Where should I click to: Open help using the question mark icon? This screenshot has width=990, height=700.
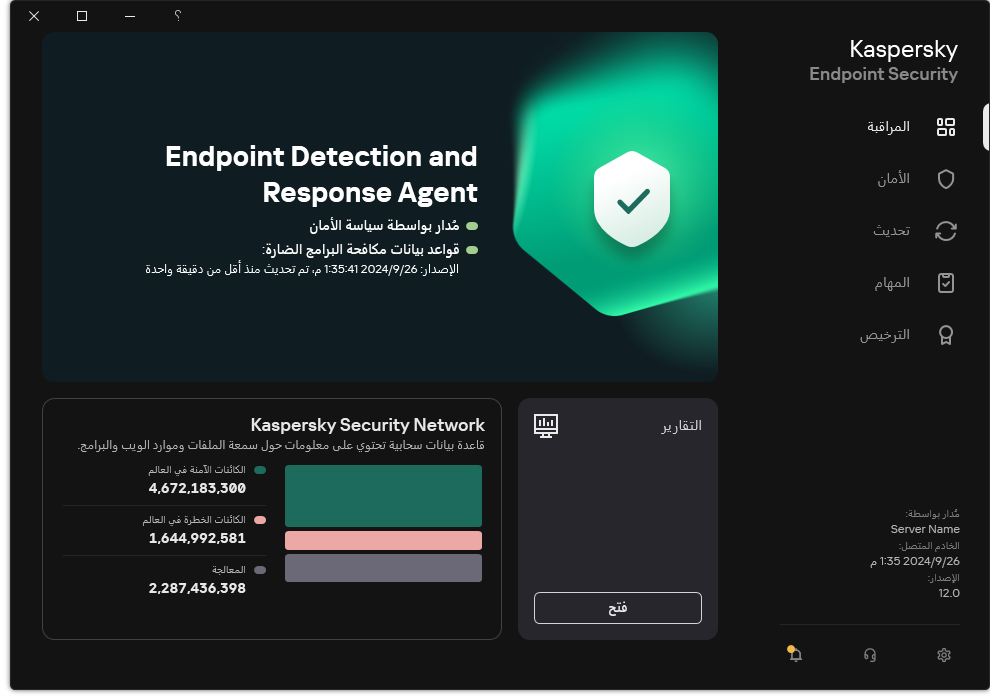177,16
